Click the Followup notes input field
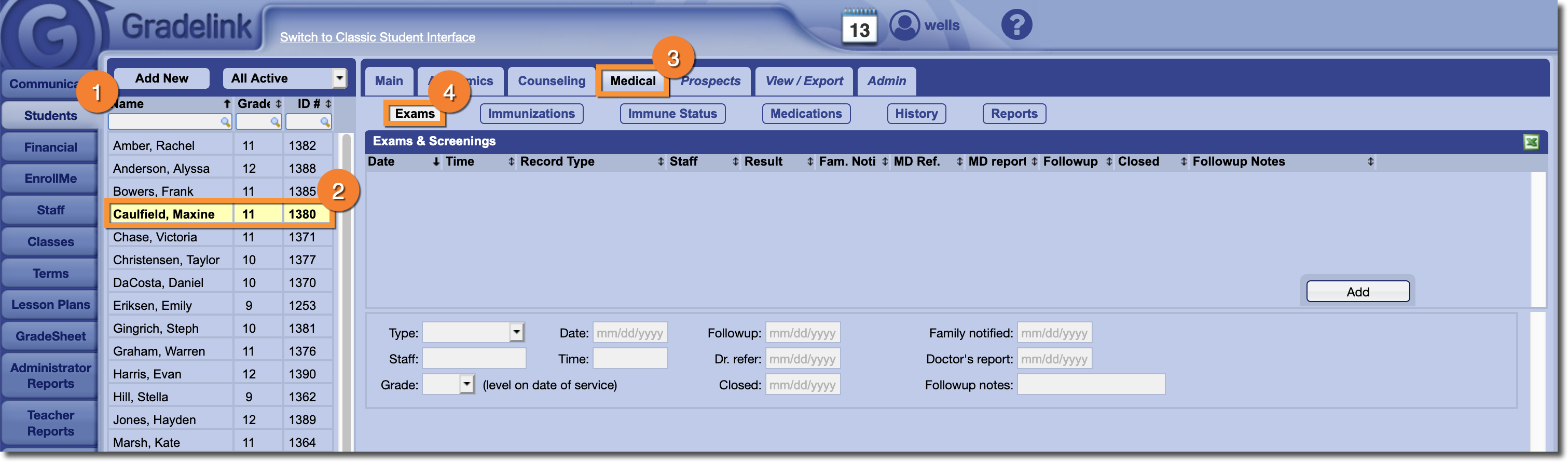Image resolution: width=1568 pixels, height=462 pixels. (1090, 385)
